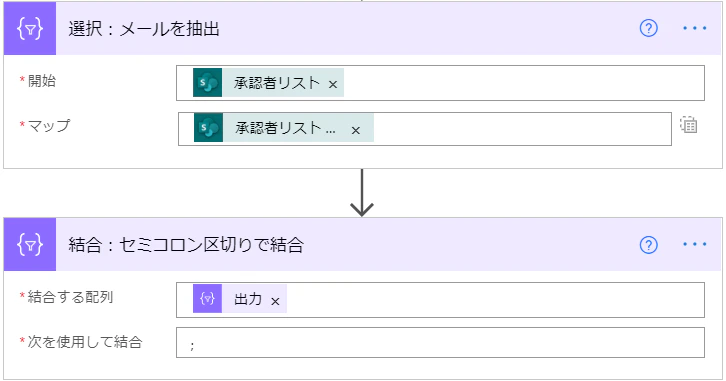Click data operation icon on 出力 token
Screen dimensions: 726x381
coord(207,299)
